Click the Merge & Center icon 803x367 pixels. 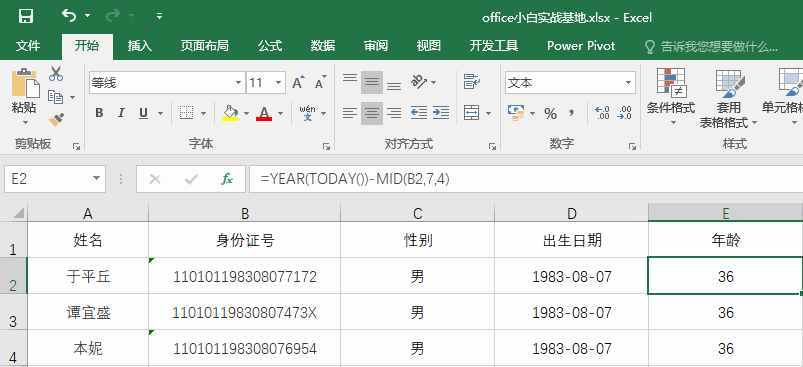point(472,113)
